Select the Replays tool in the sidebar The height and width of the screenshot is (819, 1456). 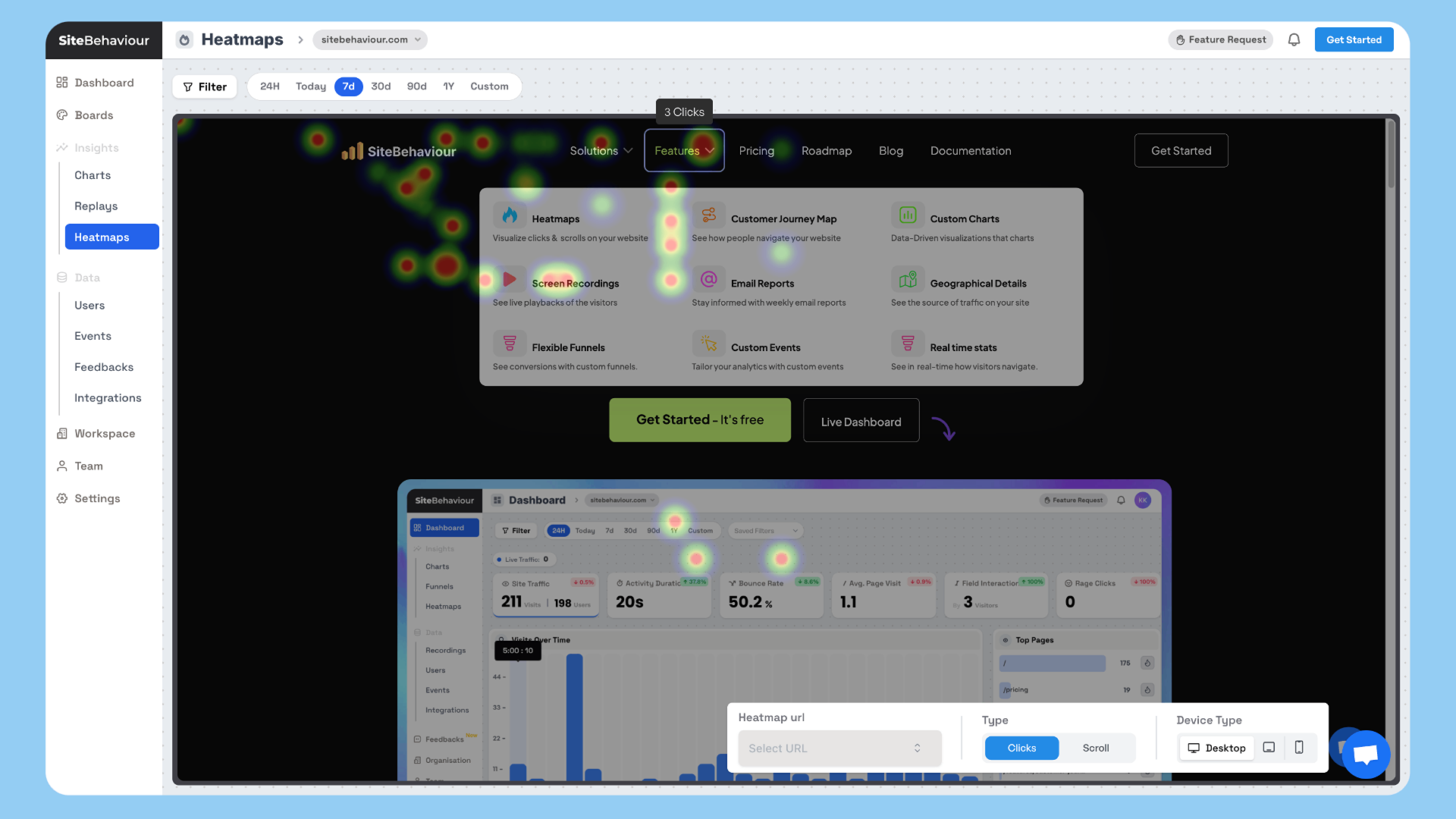coord(96,206)
